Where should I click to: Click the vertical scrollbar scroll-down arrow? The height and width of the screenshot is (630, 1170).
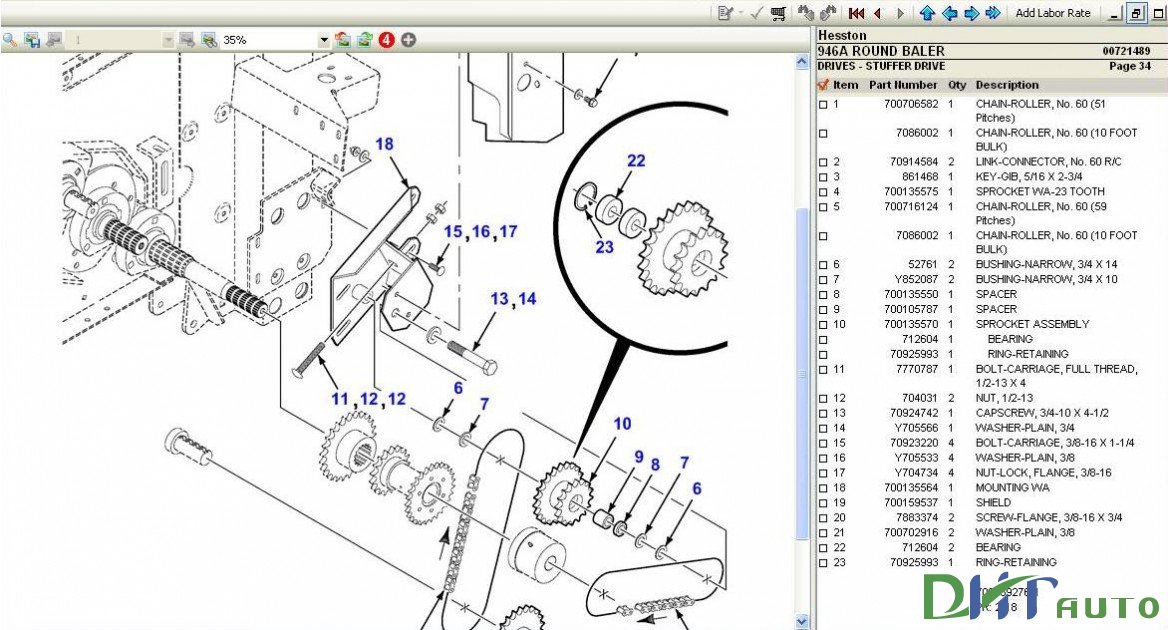(x=802, y=621)
